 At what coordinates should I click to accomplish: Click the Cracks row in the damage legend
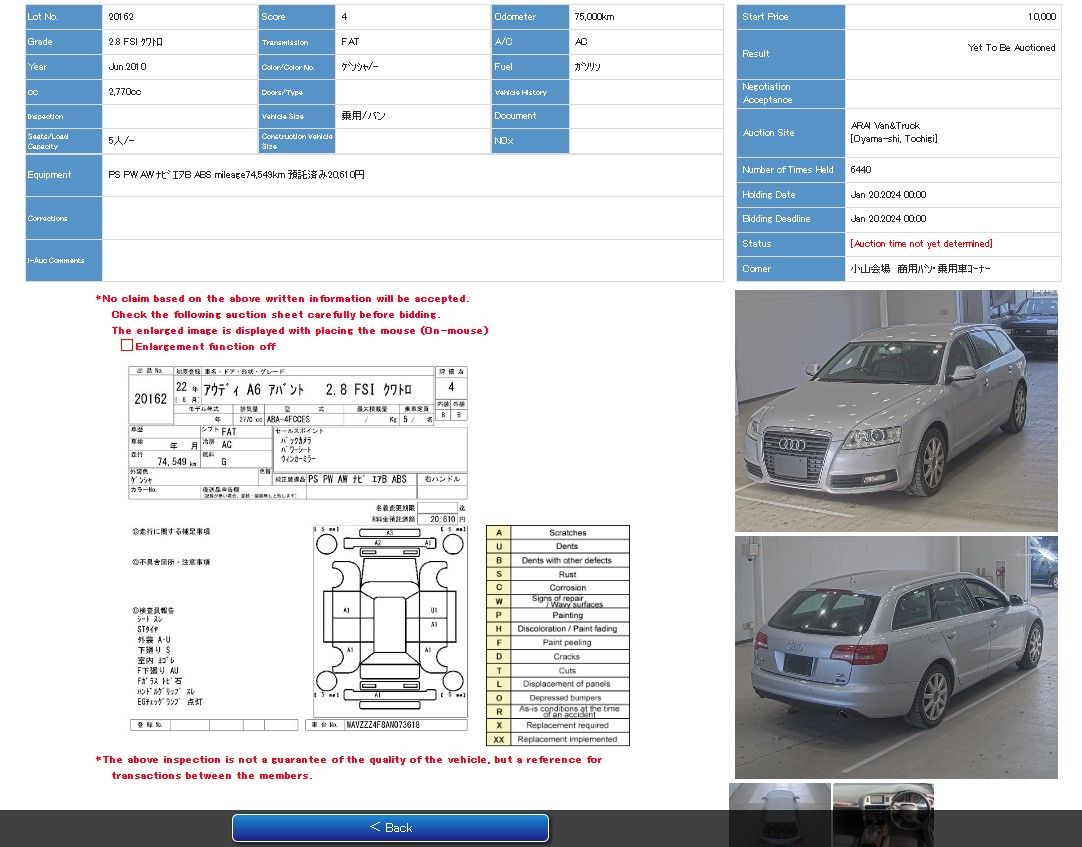pyautogui.click(x=558, y=656)
